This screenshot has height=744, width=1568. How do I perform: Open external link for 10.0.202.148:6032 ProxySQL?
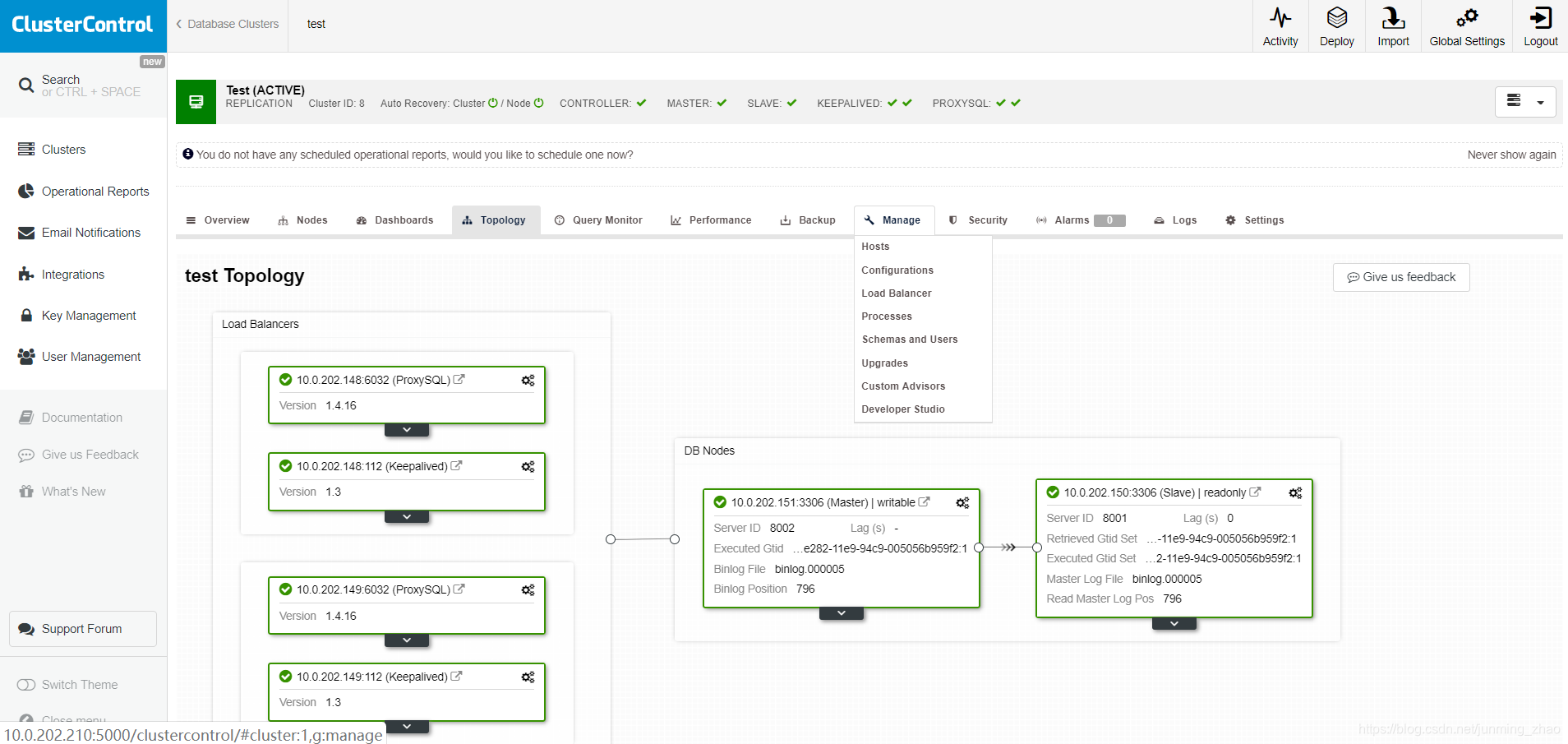coord(459,379)
